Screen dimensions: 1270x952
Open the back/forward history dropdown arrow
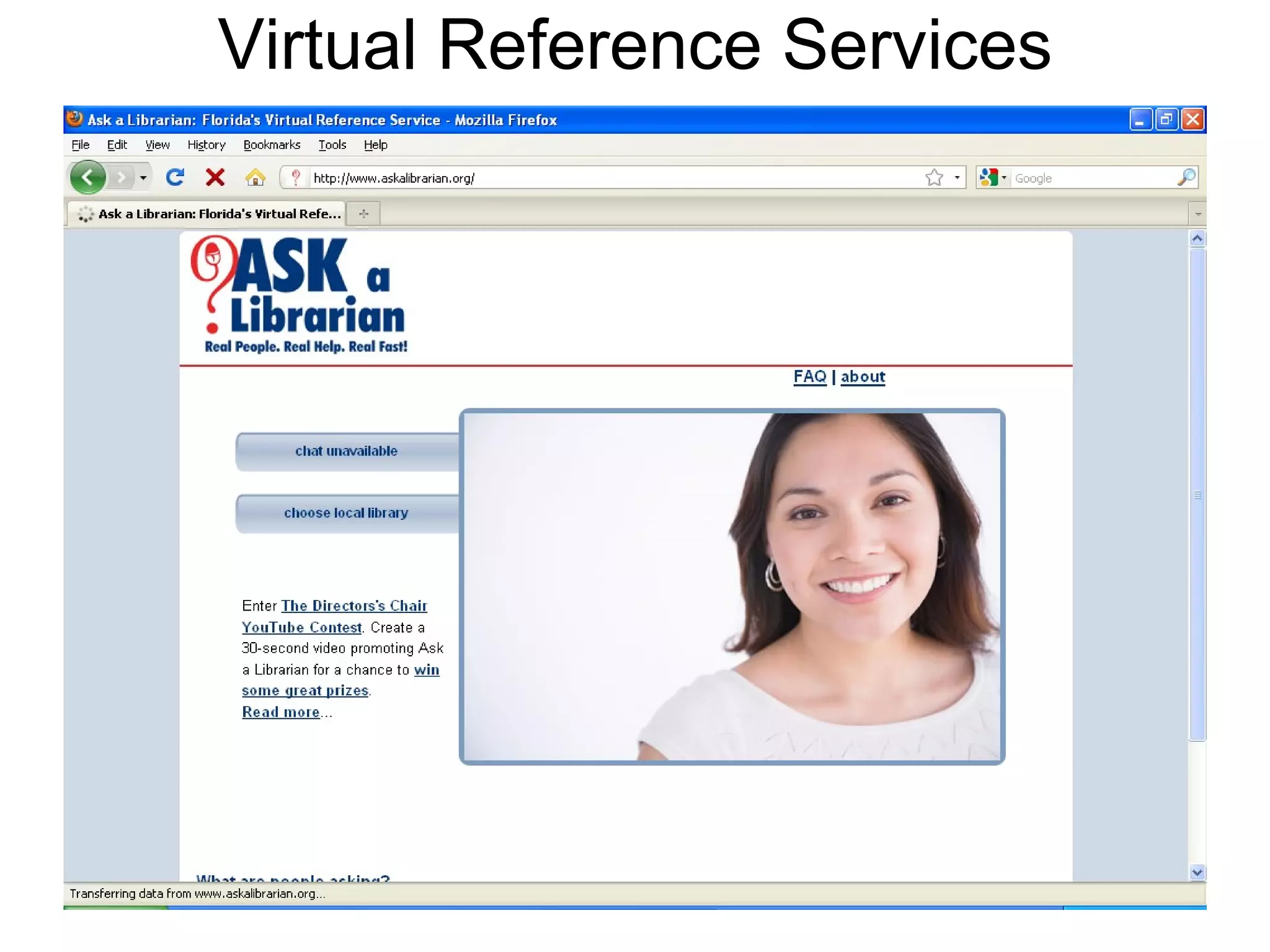coord(143,178)
